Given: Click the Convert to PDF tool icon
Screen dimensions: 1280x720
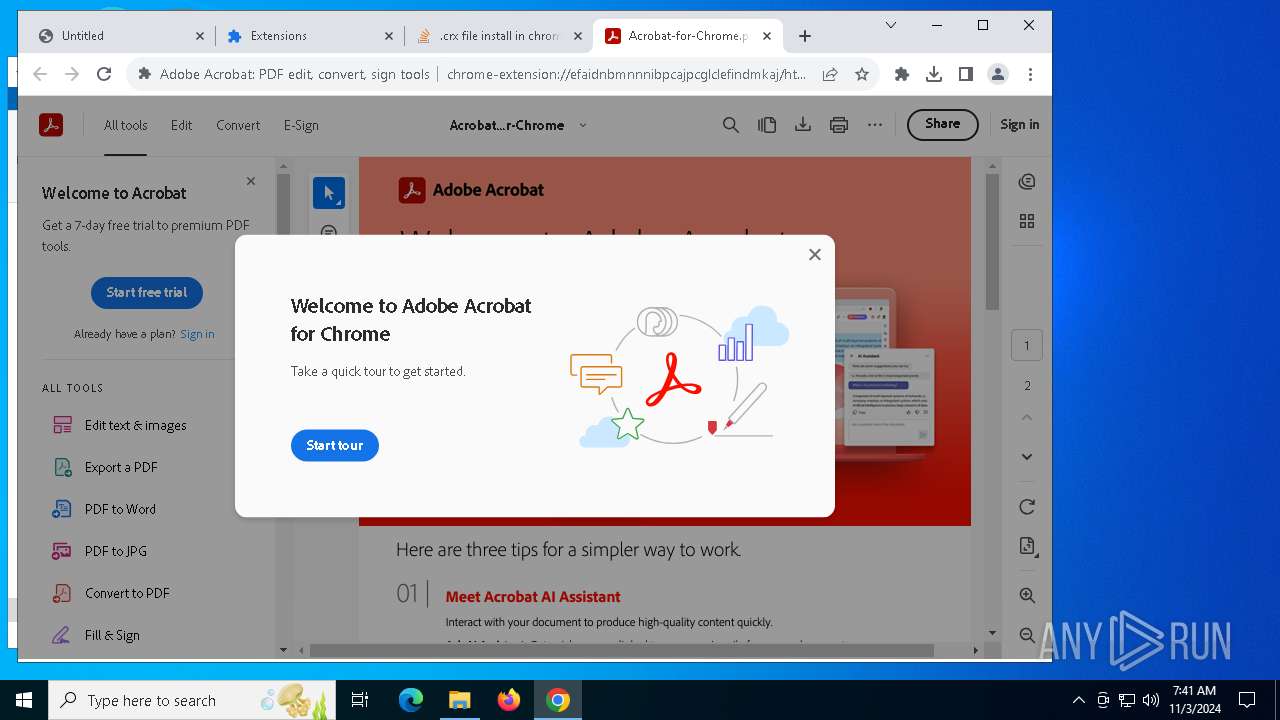Looking at the screenshot, I should (63, 593).
